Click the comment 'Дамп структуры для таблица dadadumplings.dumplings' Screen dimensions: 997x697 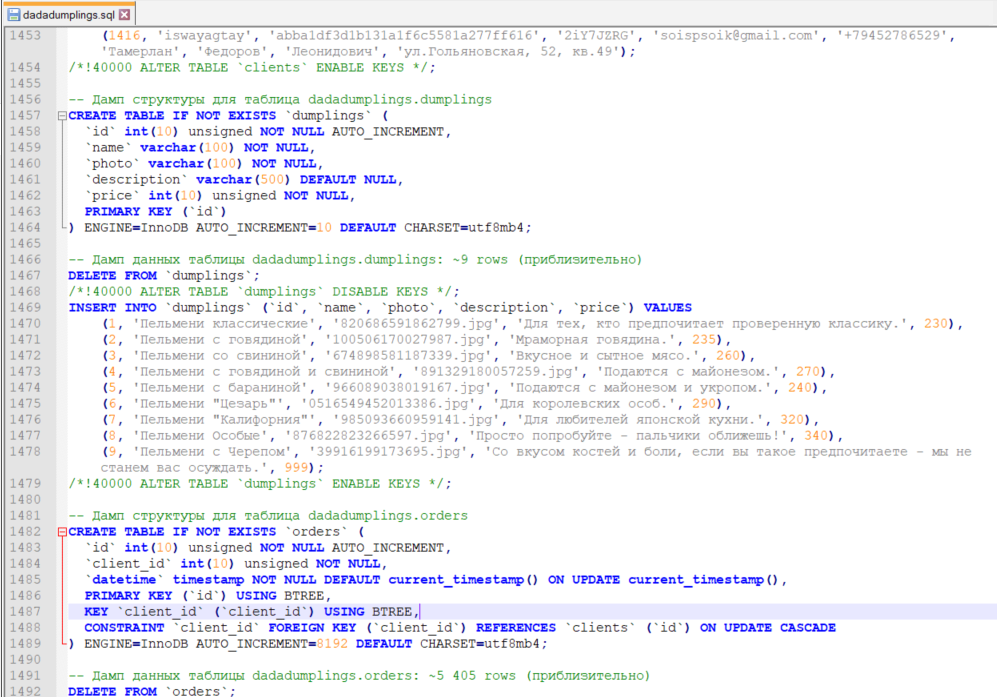[280, 100]
